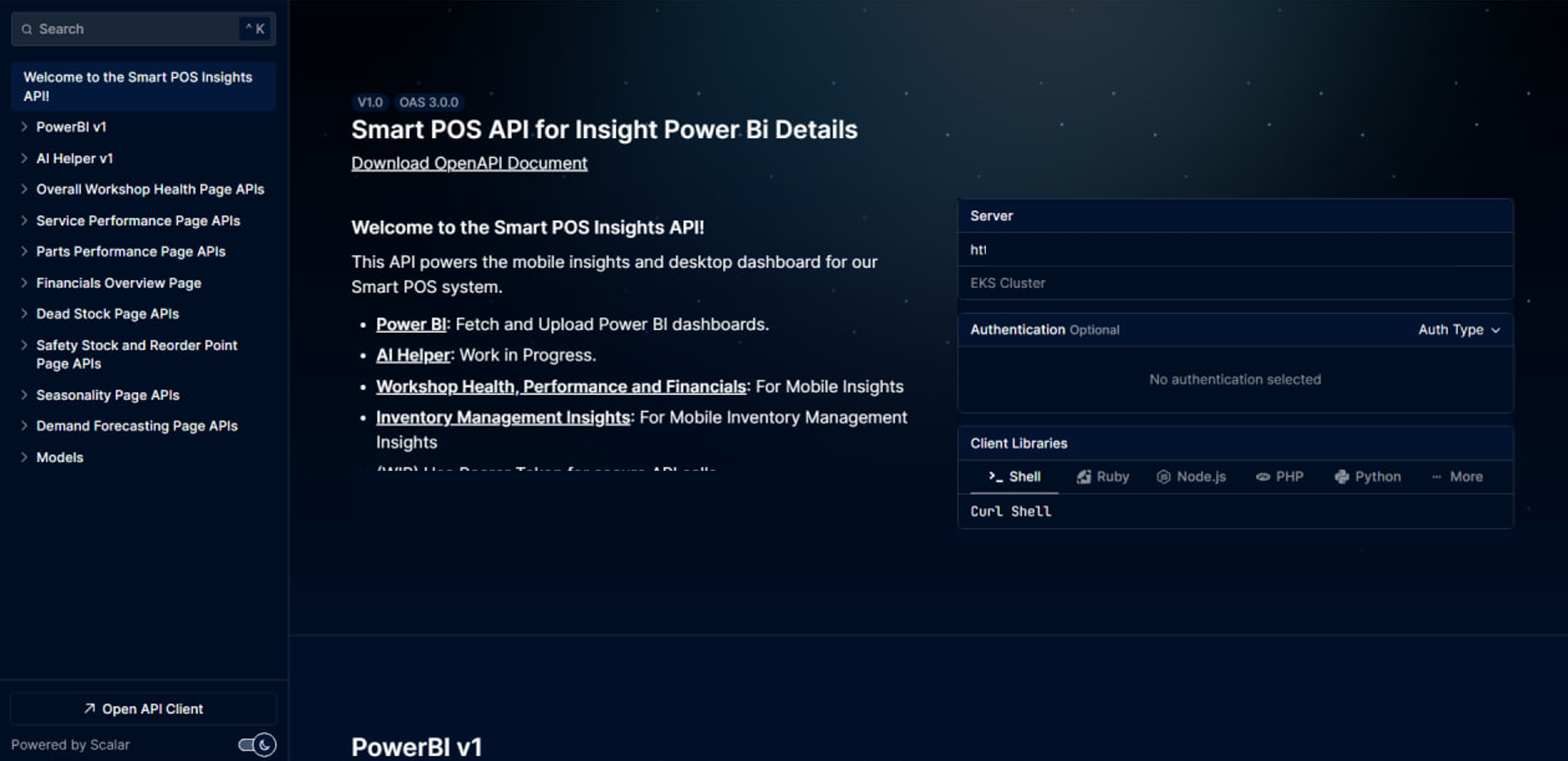1568x761 pixels.
Task: Toggle dark mode switch near Powered by Scalar
Action: [x=257, y=745]
